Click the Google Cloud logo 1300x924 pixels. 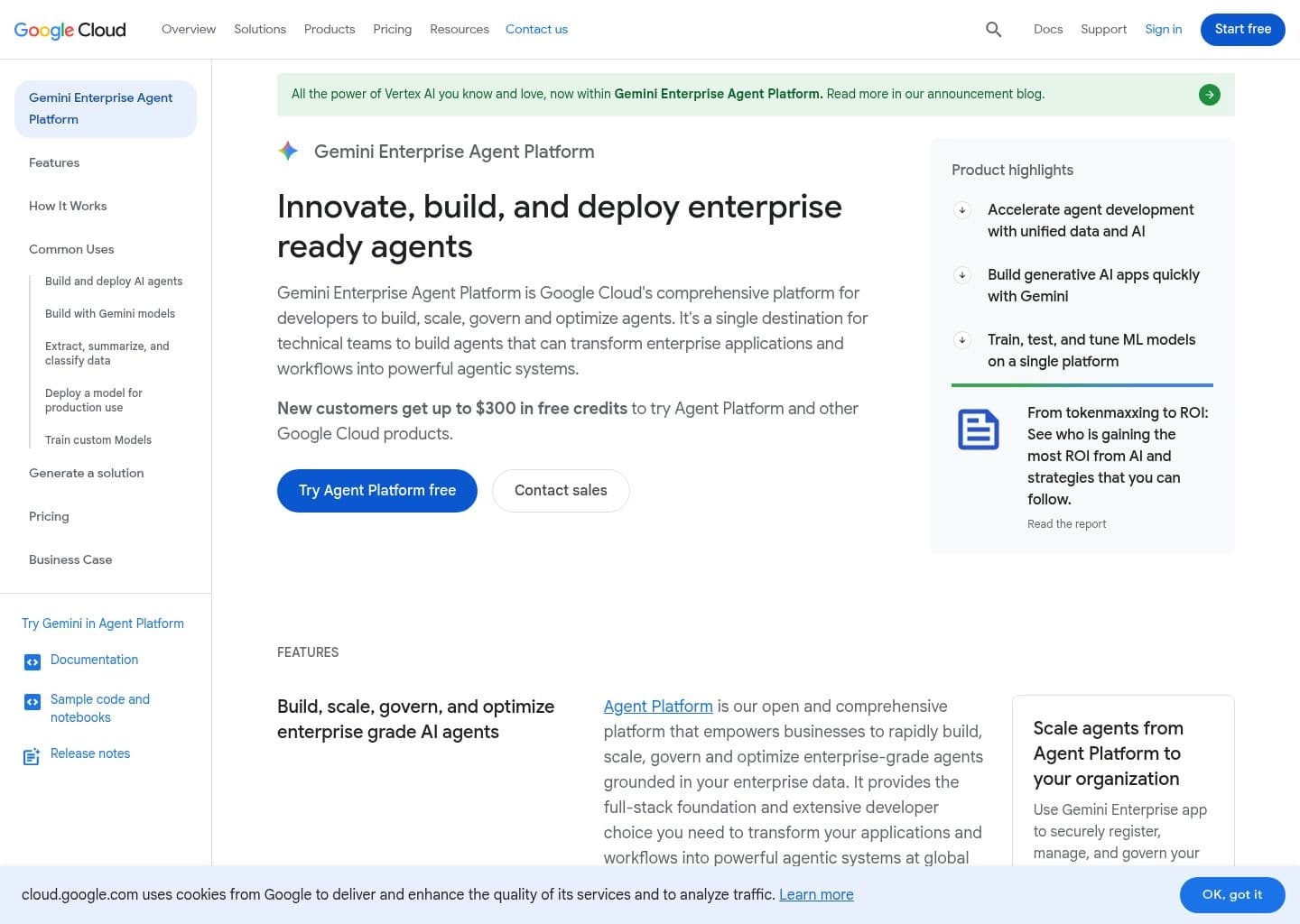(70, 30)
